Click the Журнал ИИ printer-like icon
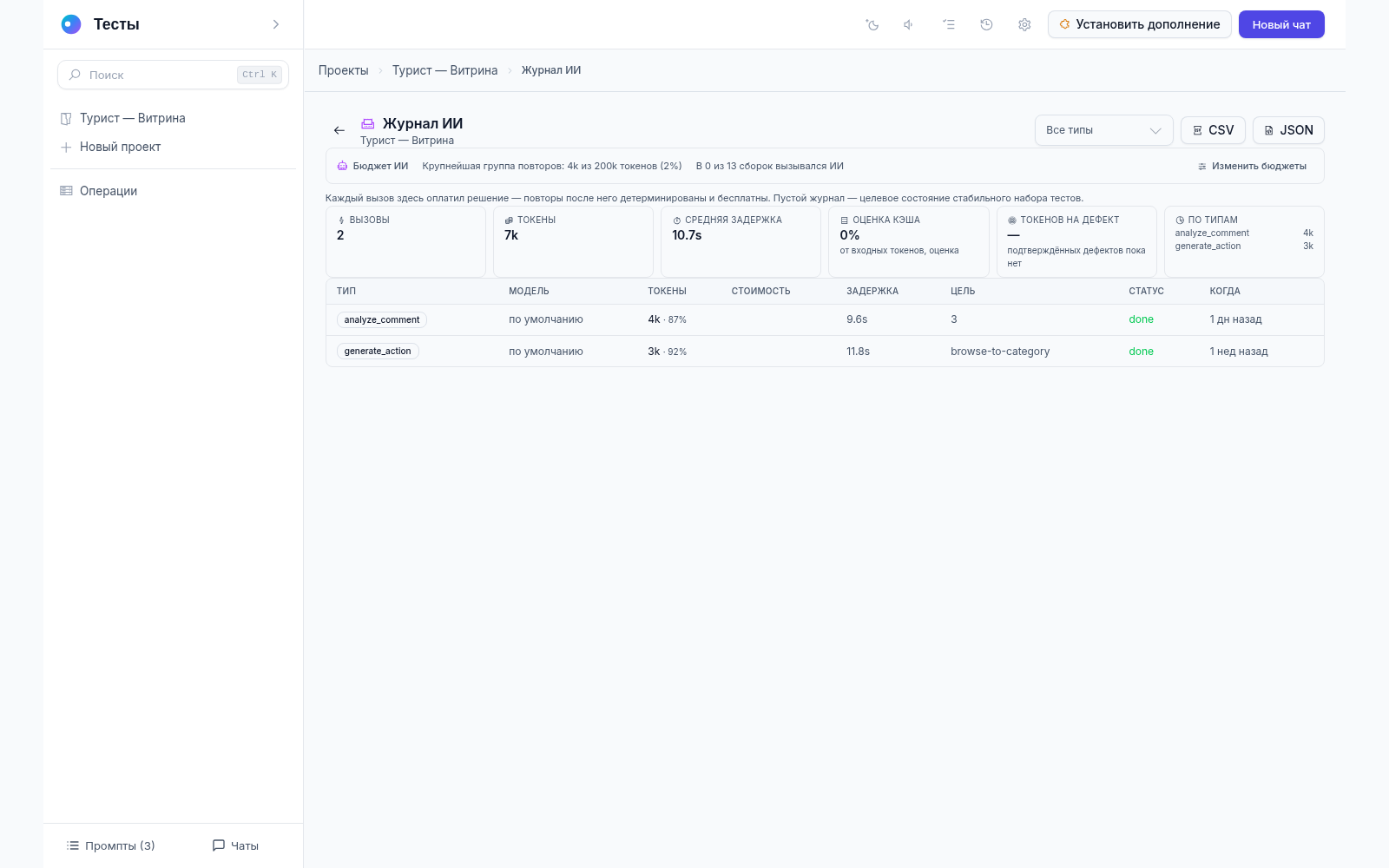Screen dimensions: 1389x868 tap(368, 123)
